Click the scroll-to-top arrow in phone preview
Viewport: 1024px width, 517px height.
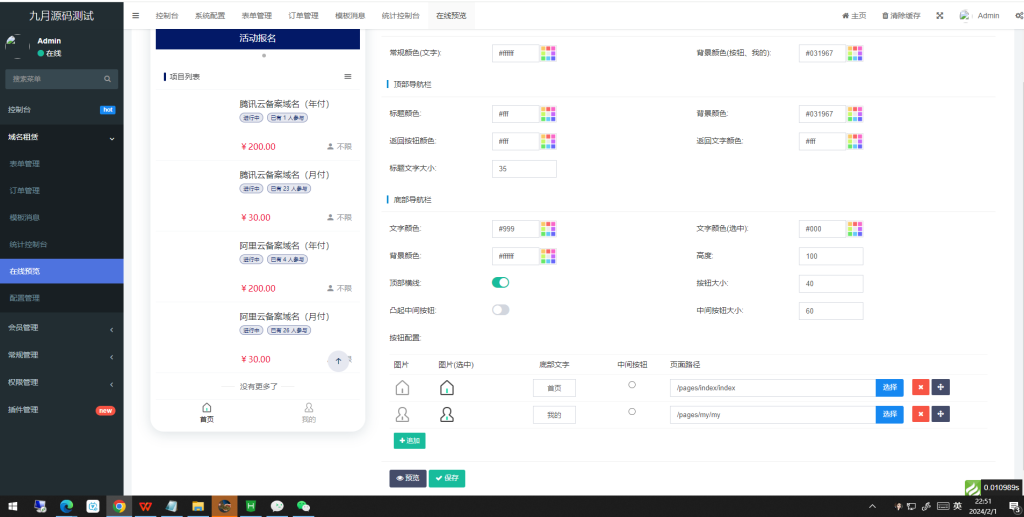[338, 361]
